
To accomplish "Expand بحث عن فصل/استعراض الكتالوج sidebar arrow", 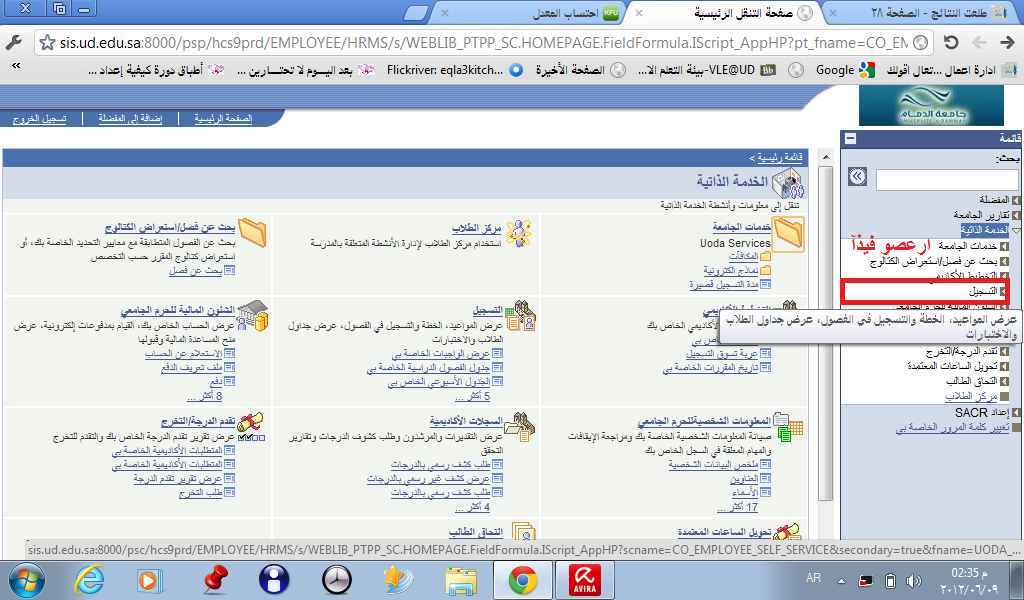I will pyautogui.click(x=1004, y=261).
